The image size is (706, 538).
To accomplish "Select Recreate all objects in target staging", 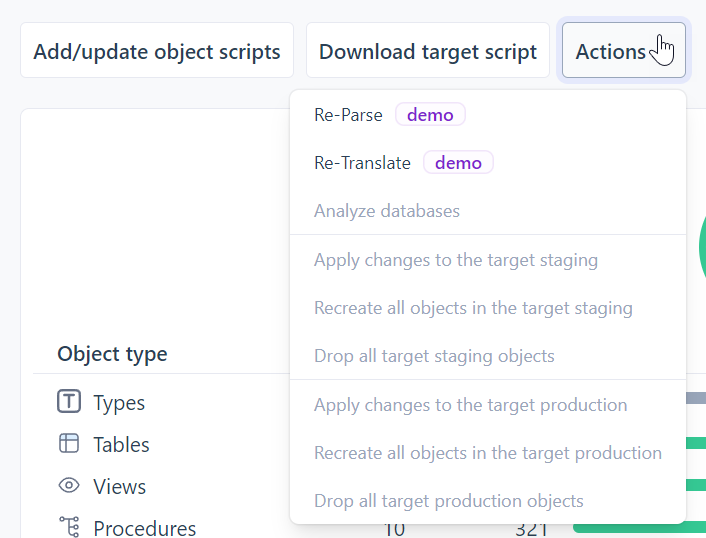I will pos(473,308).
